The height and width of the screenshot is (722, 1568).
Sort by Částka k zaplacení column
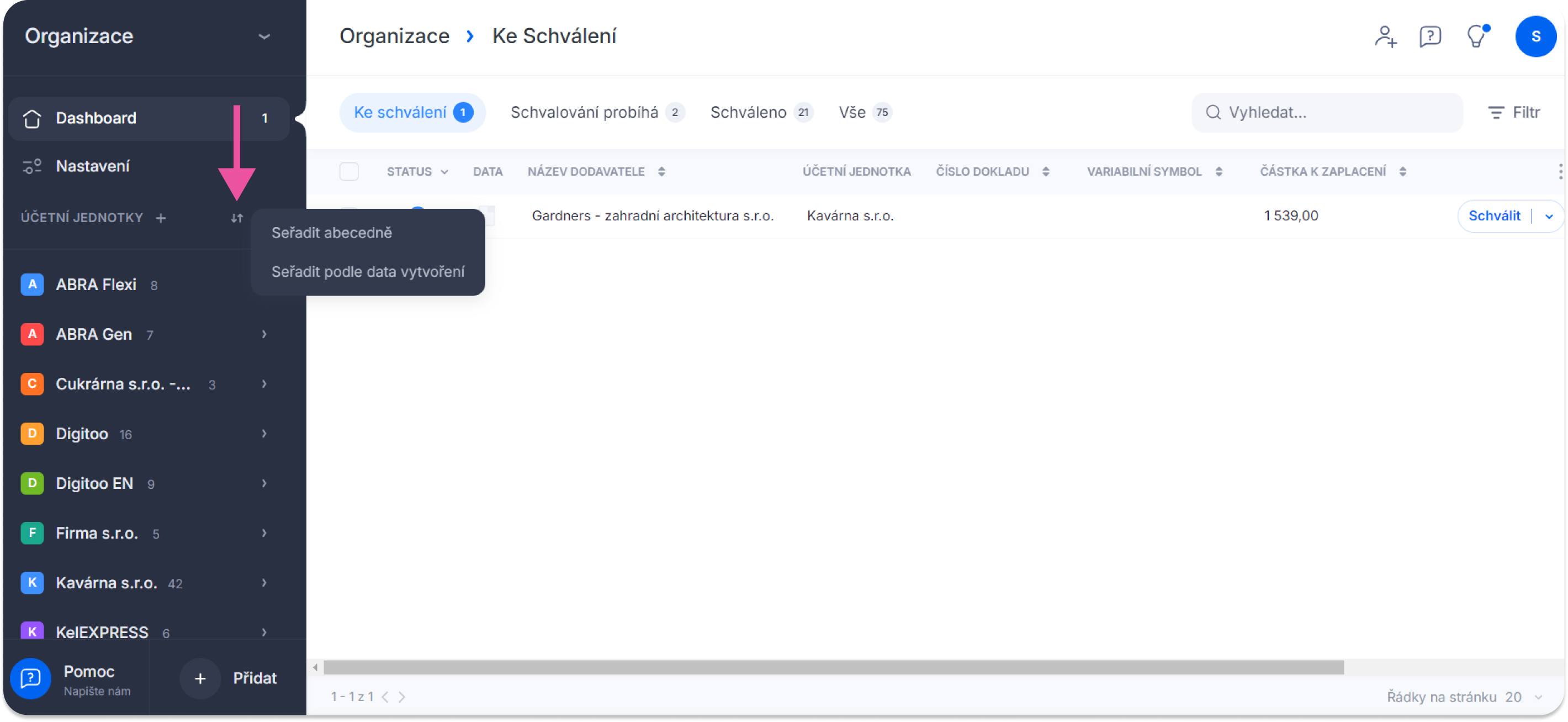coord(1402,172)
